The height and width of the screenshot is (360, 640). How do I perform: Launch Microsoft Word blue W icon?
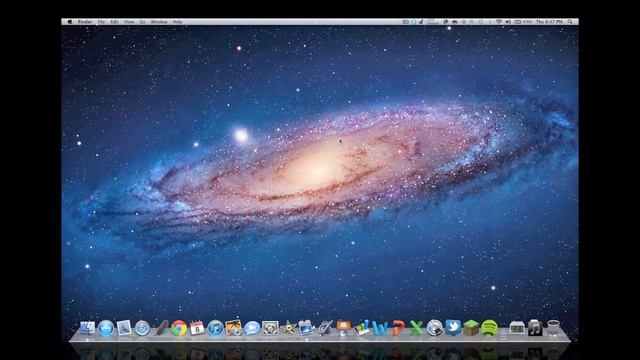(380, 328)
